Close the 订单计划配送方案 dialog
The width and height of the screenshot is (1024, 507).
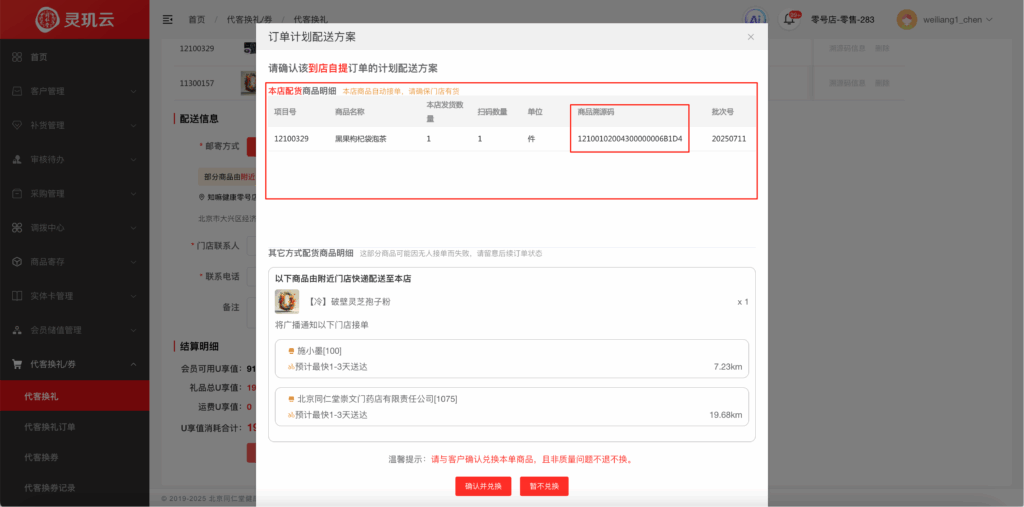(x=751, y=37)
